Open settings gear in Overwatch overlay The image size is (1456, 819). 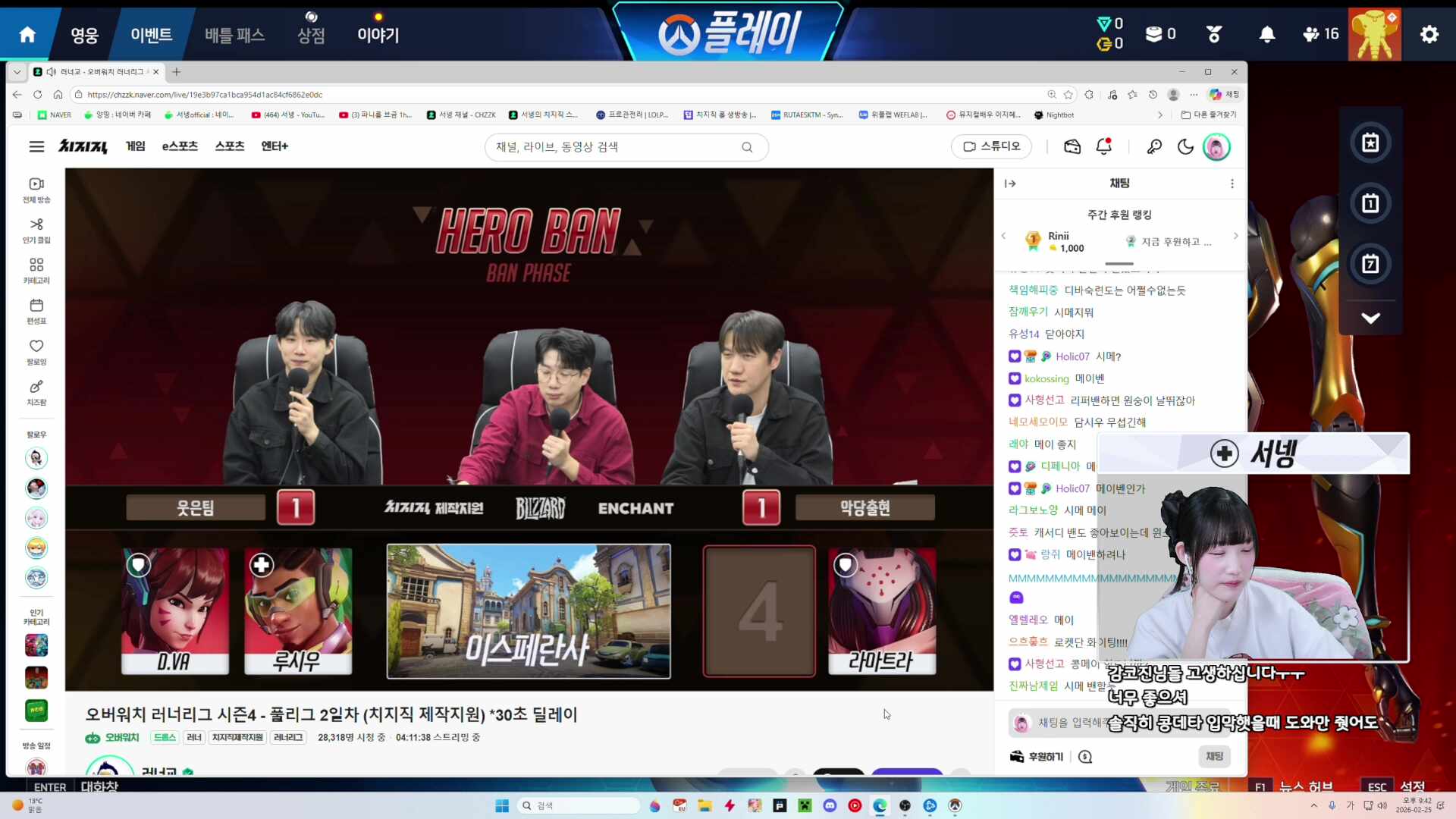[1429, 34]
